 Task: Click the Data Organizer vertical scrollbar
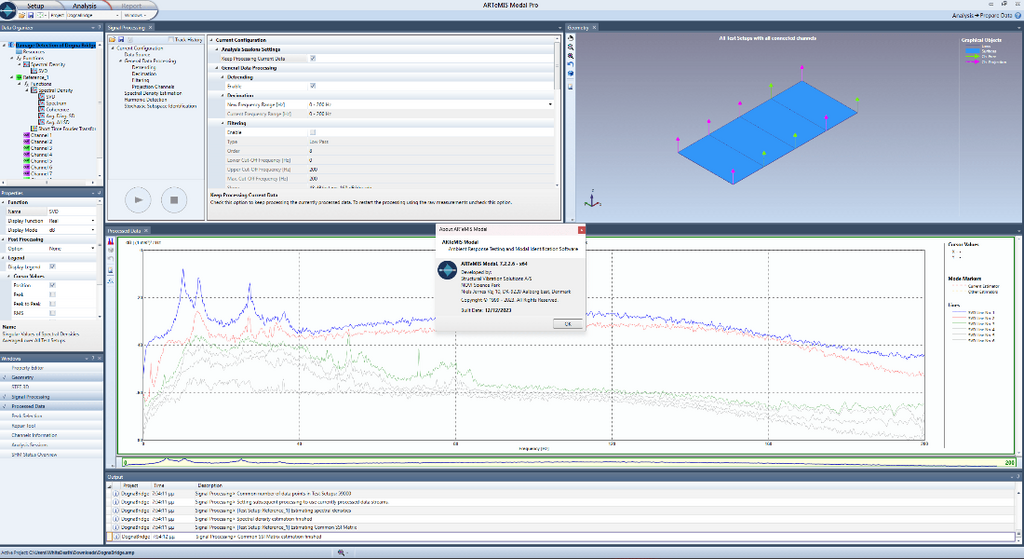pyautogui.click(x=100, y=112)
